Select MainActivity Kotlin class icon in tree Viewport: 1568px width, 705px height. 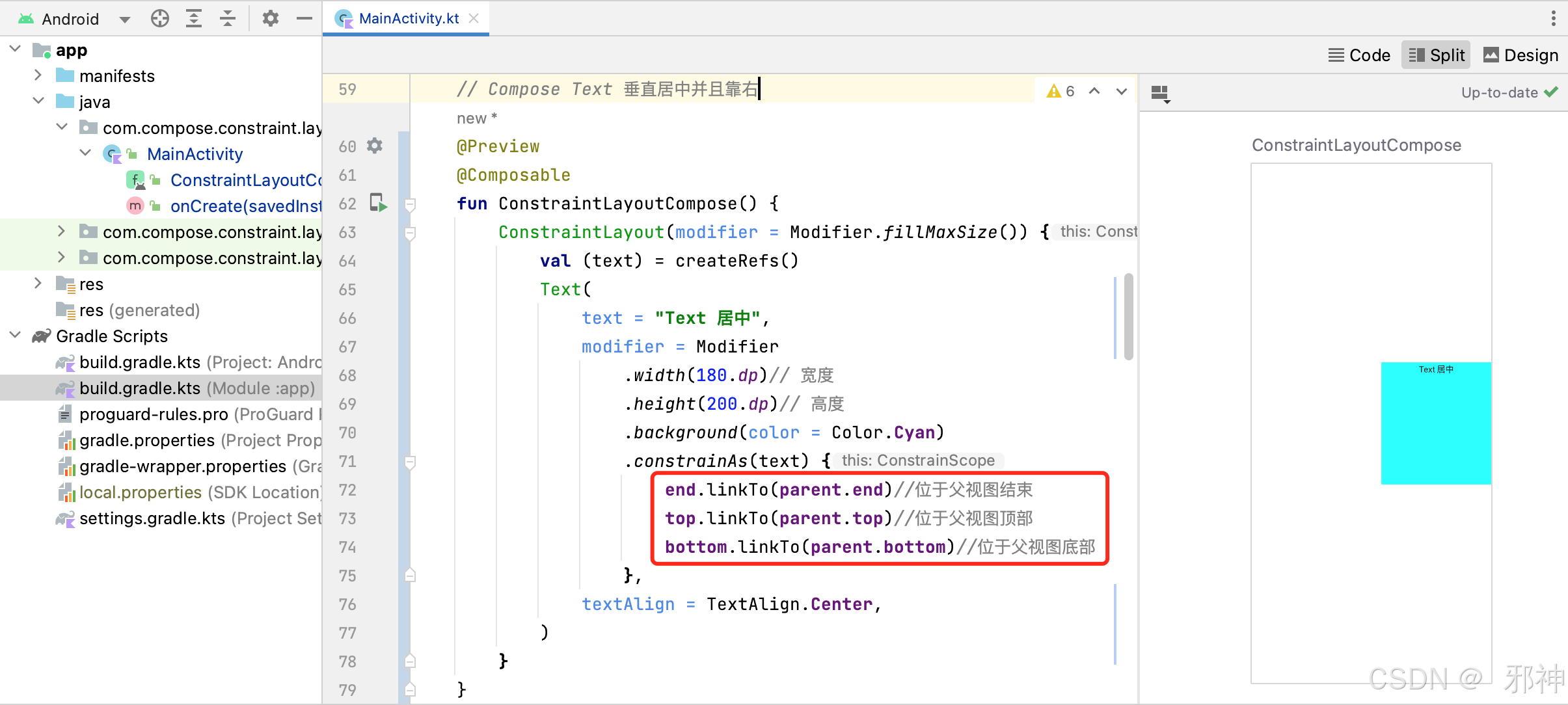point(113,154)
